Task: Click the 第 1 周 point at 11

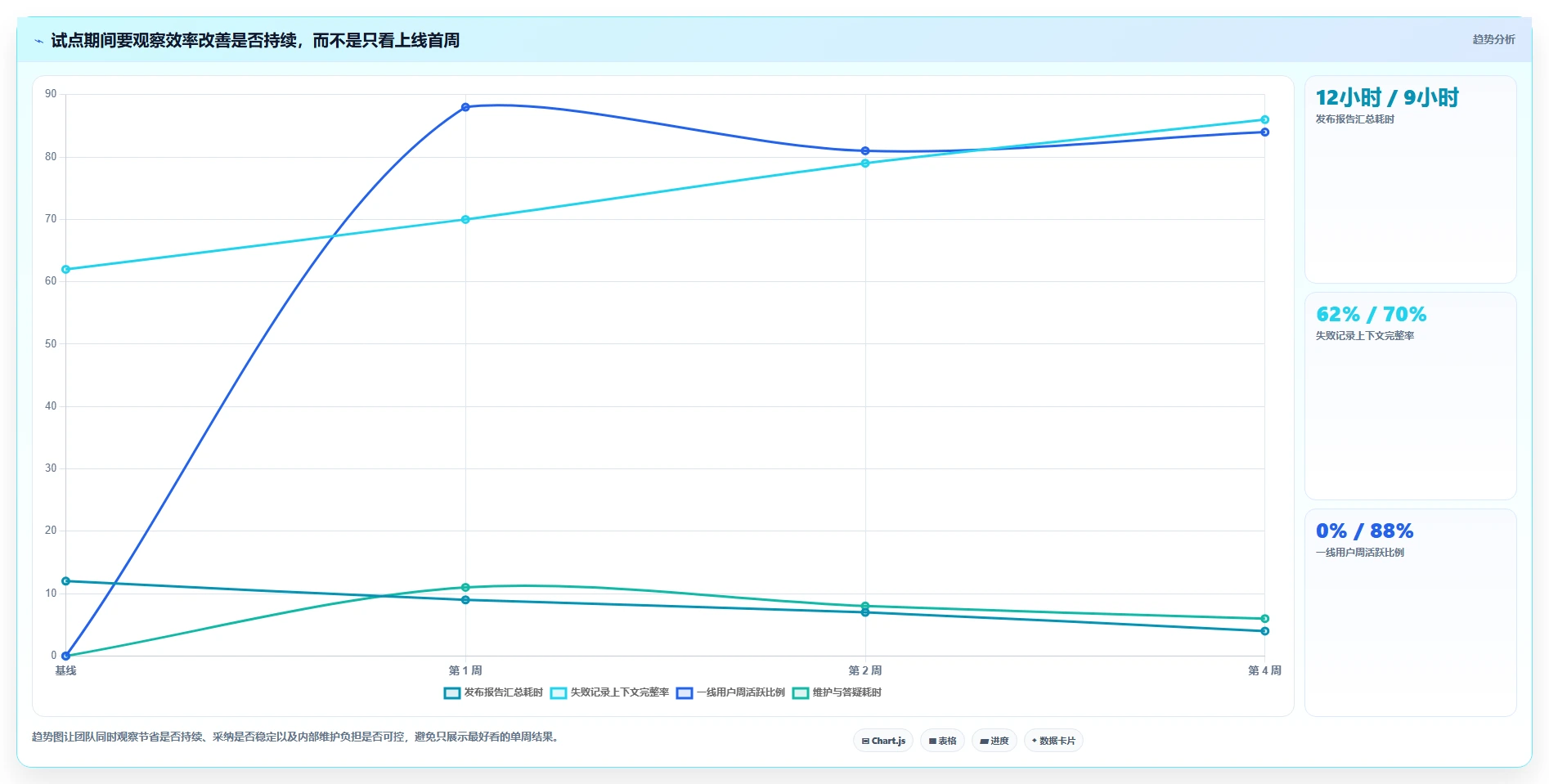Action: (x=465, y=587)
